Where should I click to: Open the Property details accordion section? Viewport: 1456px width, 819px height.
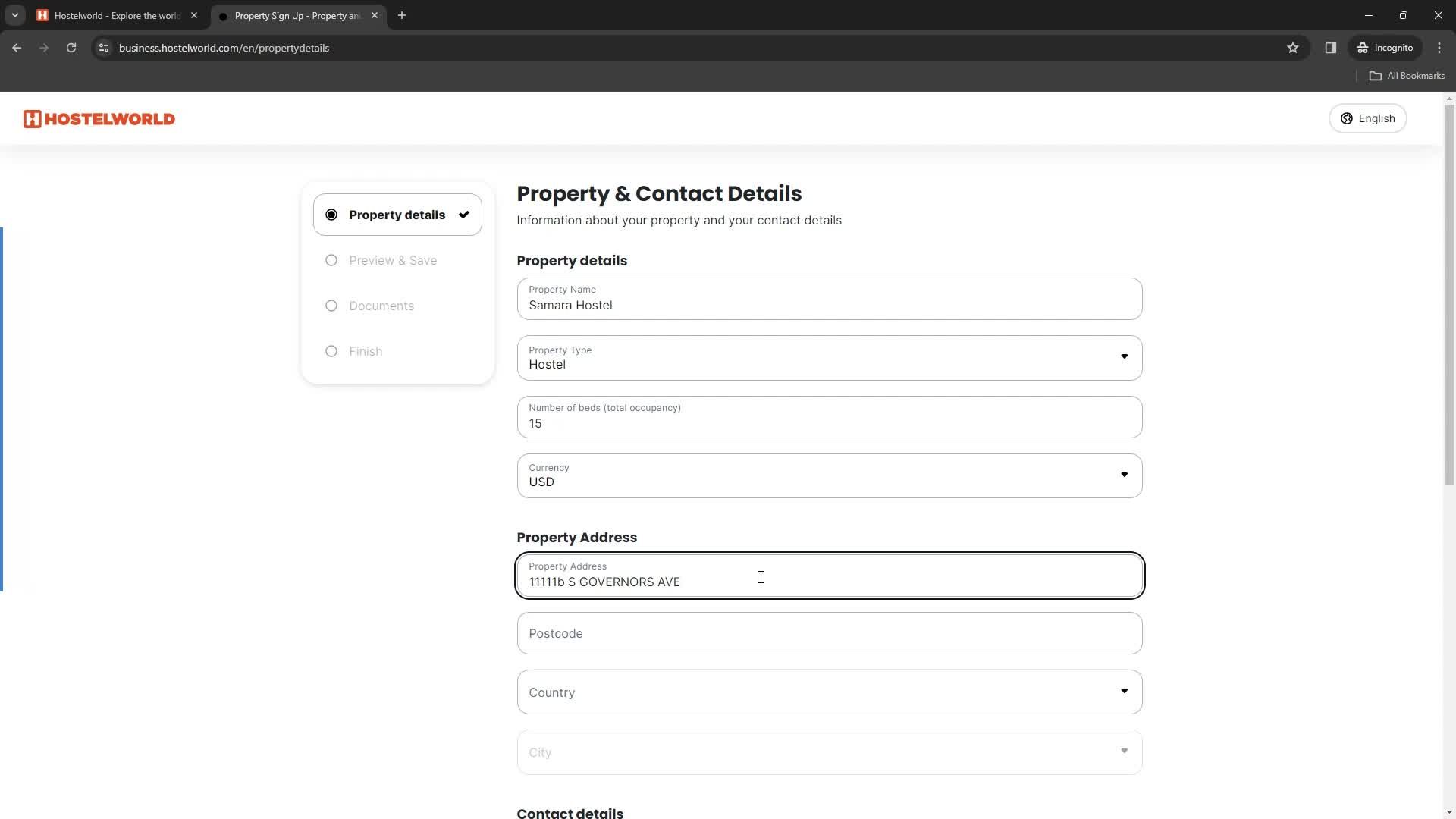click(x=398, y=214)
